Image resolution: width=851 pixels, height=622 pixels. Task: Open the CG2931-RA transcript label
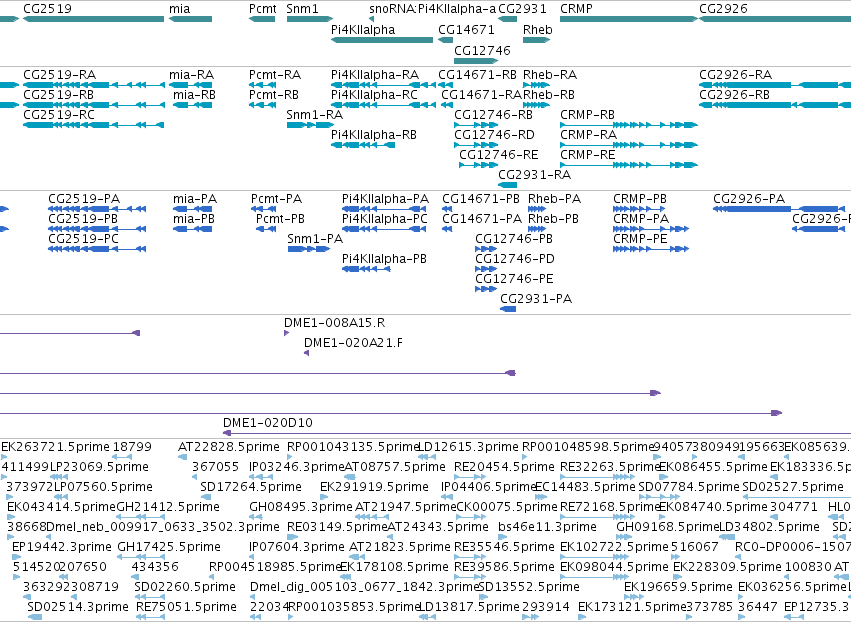click(535, 175)
